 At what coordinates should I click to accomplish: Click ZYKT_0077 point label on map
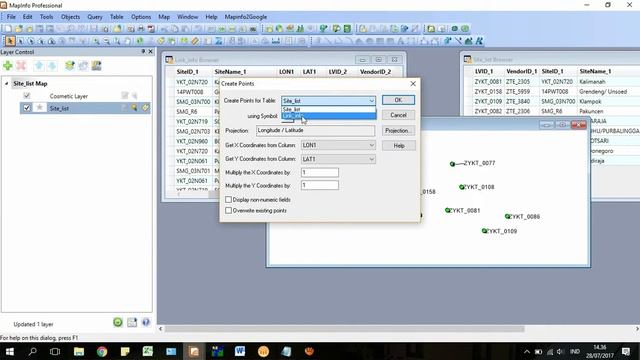click(x=480, y=163)
